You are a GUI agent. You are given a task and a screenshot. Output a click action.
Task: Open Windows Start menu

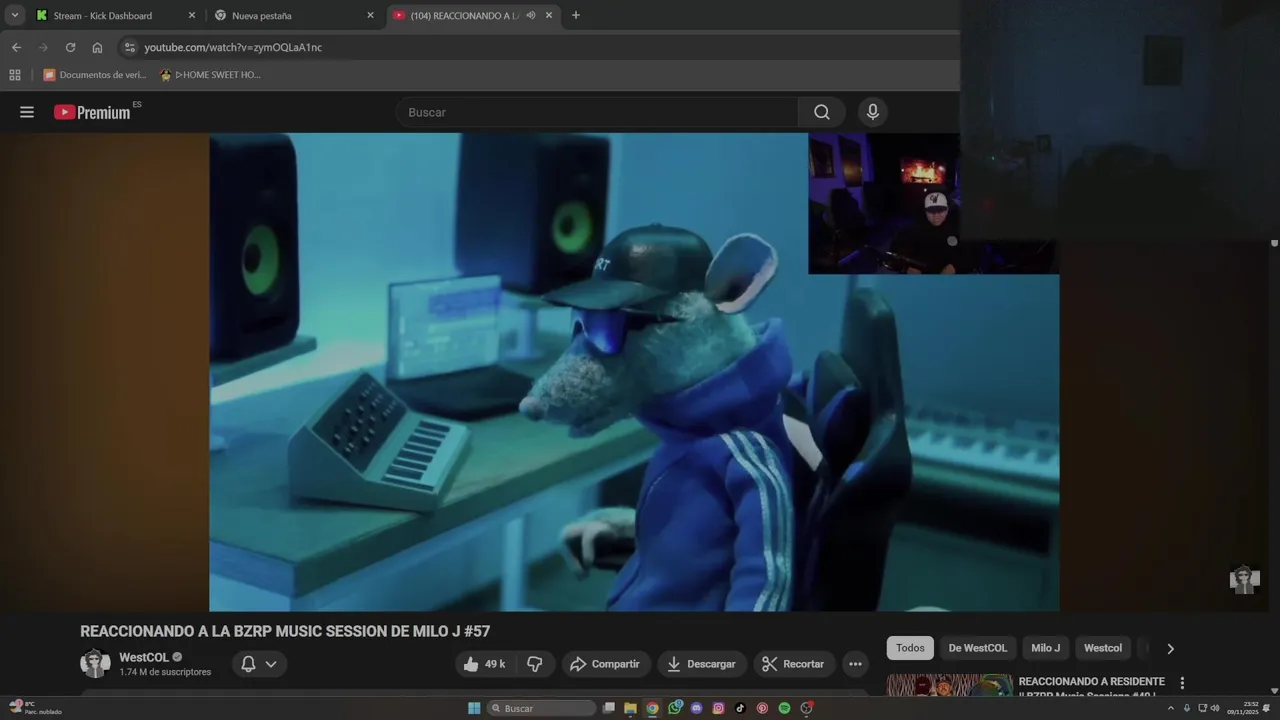coord(474,708)
